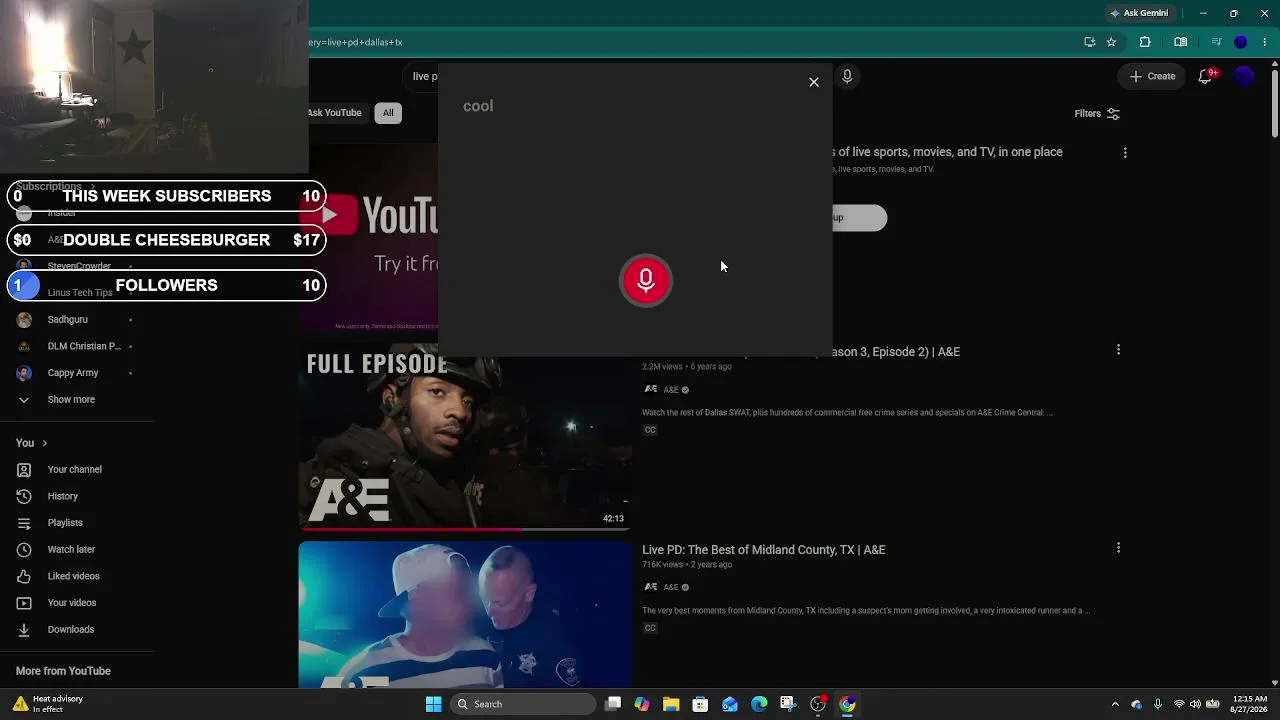1280x720 pixels.
Task: Open YouTube notifications bell
Action: pyautogui.click(x=1206, y=76)
